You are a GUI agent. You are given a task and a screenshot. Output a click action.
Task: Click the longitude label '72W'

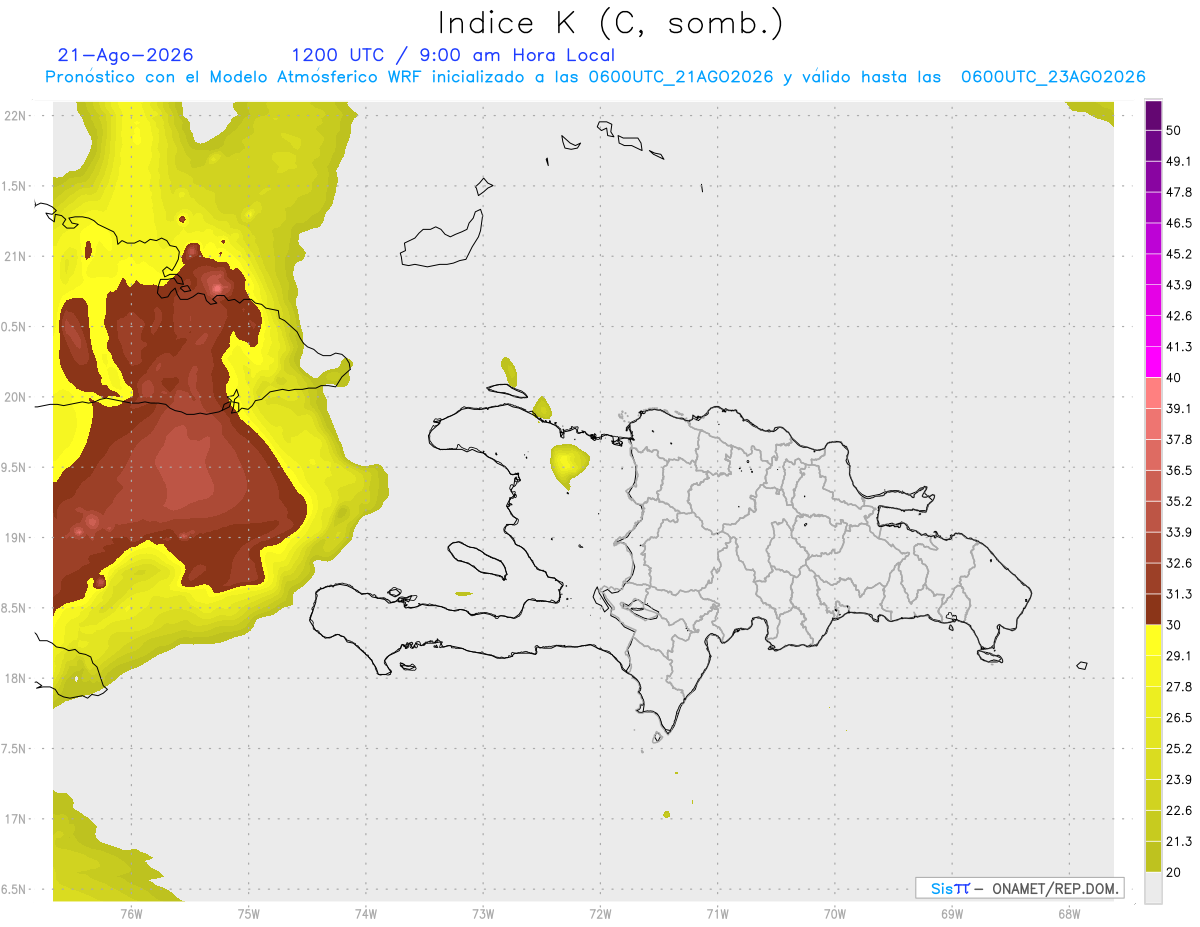600,914
